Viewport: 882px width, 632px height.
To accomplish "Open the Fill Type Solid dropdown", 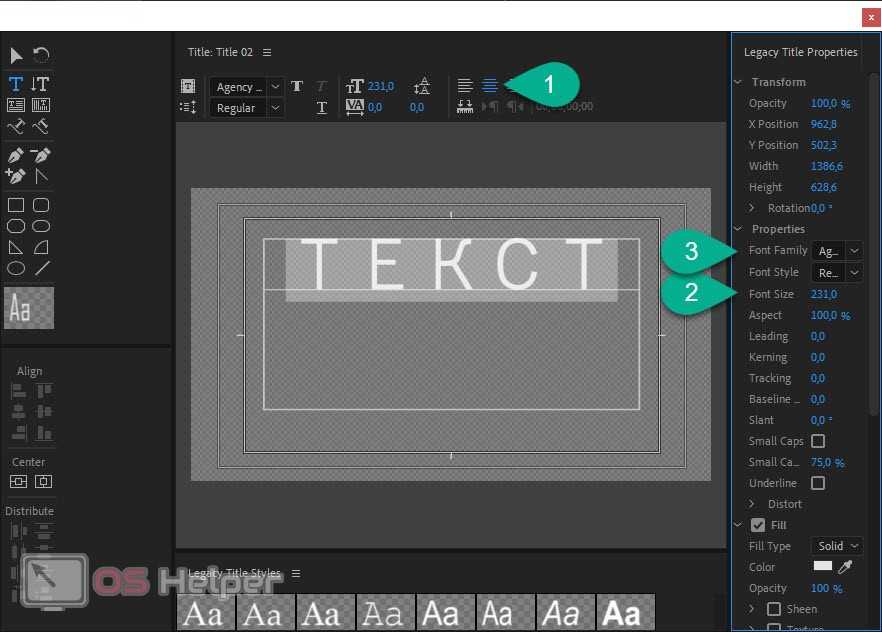I will click(837, 546).
